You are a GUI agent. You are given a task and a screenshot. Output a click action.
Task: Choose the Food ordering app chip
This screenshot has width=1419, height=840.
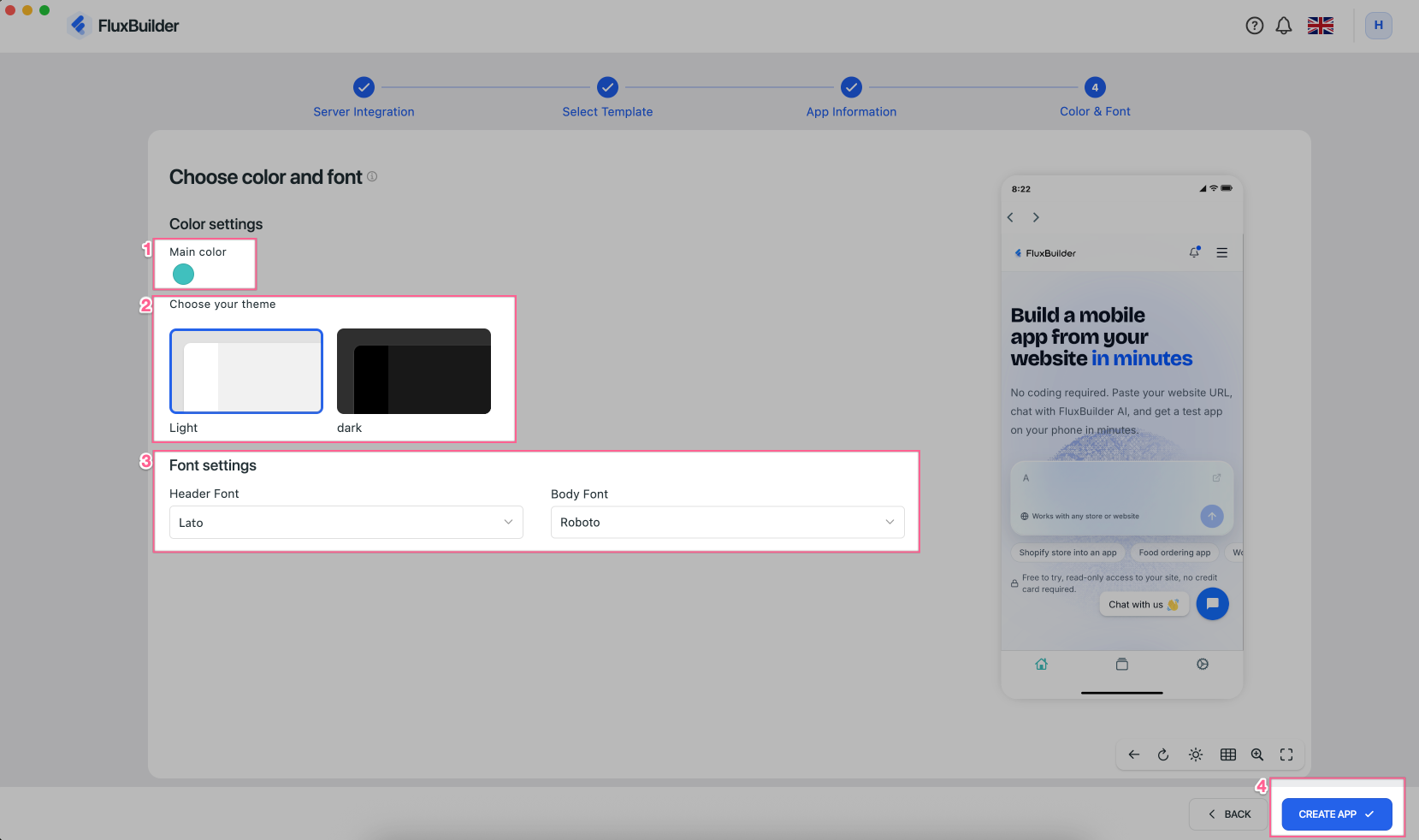[x=1174, y=553]
